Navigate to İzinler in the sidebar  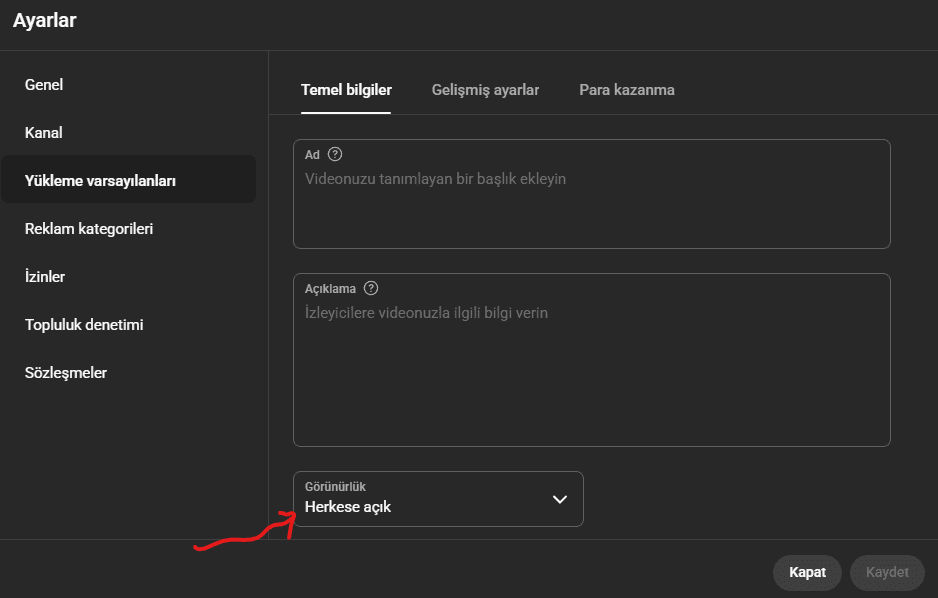(45, 277)
